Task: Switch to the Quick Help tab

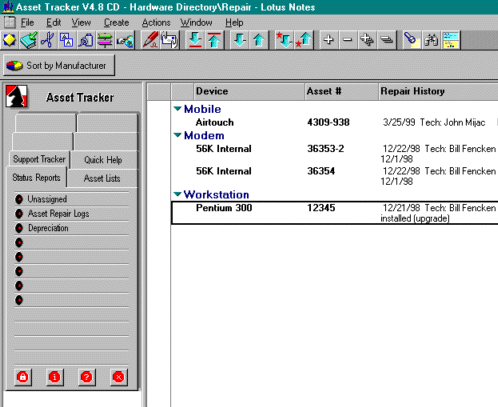Action: point(103,160)
